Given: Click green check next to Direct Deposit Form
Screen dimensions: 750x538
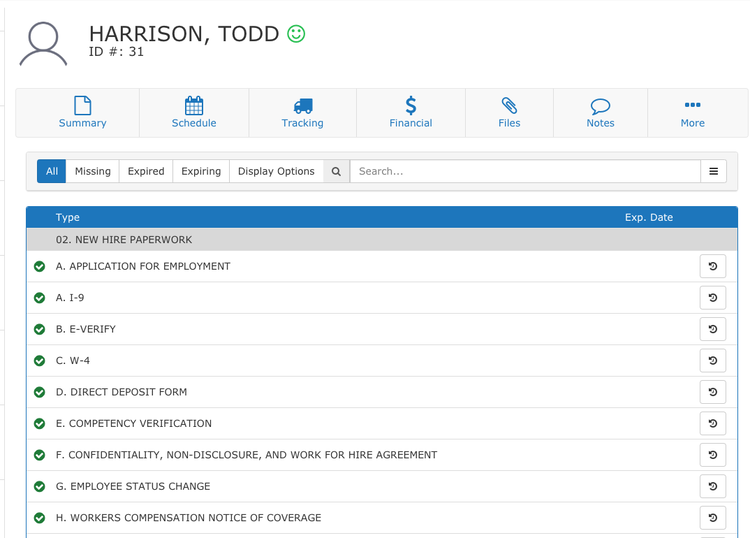Looking at the screenshot, I should click(40, 392).
